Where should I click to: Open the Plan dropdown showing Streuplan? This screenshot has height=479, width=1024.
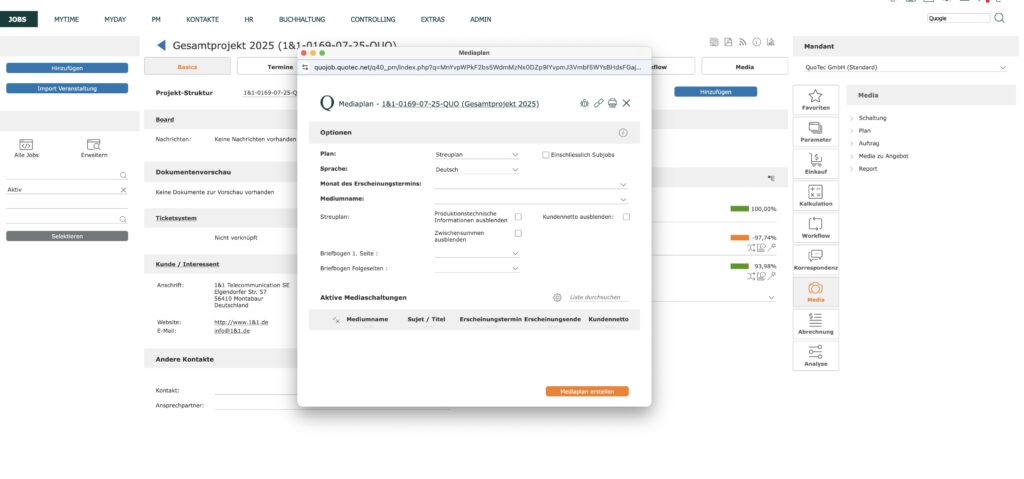pyautogui.click(x=477, y=155)
